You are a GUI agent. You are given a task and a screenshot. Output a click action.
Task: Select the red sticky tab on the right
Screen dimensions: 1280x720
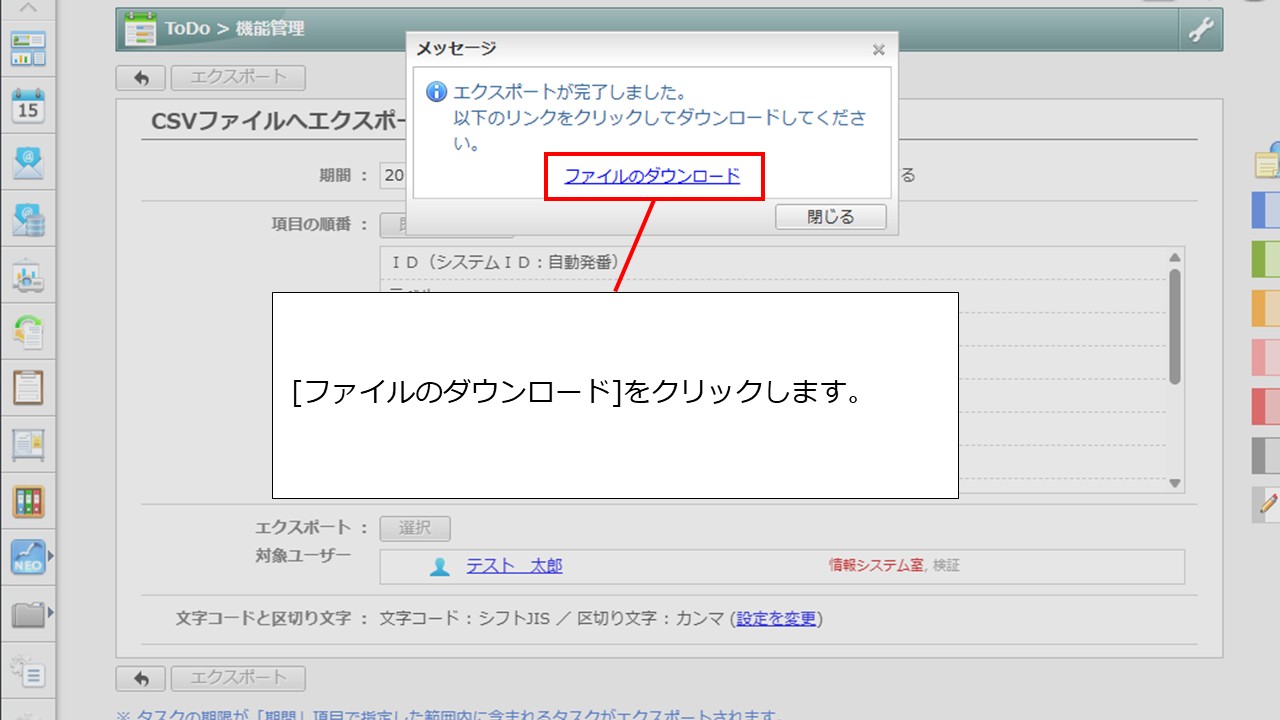tap(1267, 406)
